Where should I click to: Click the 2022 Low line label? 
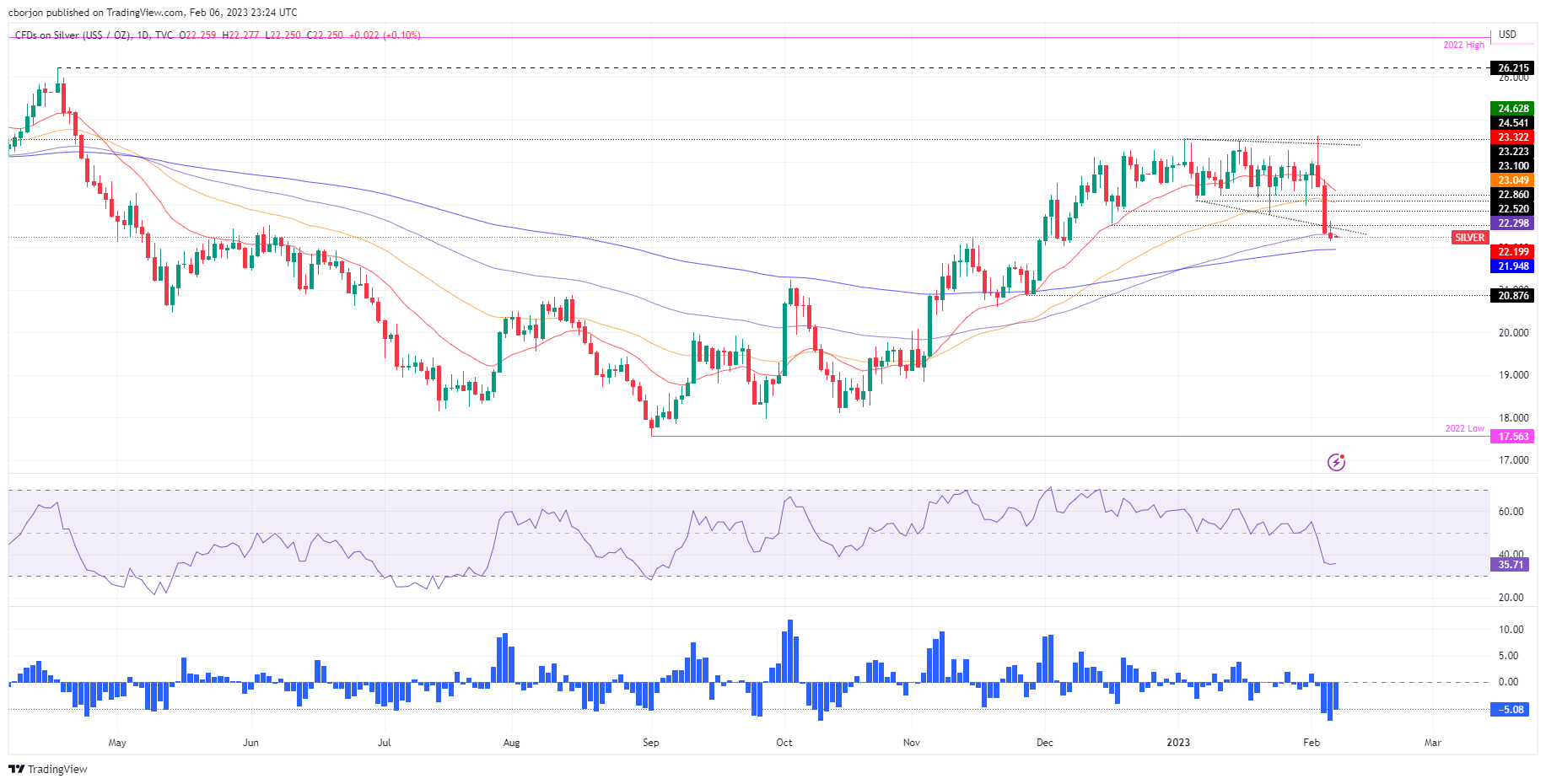1464,428
